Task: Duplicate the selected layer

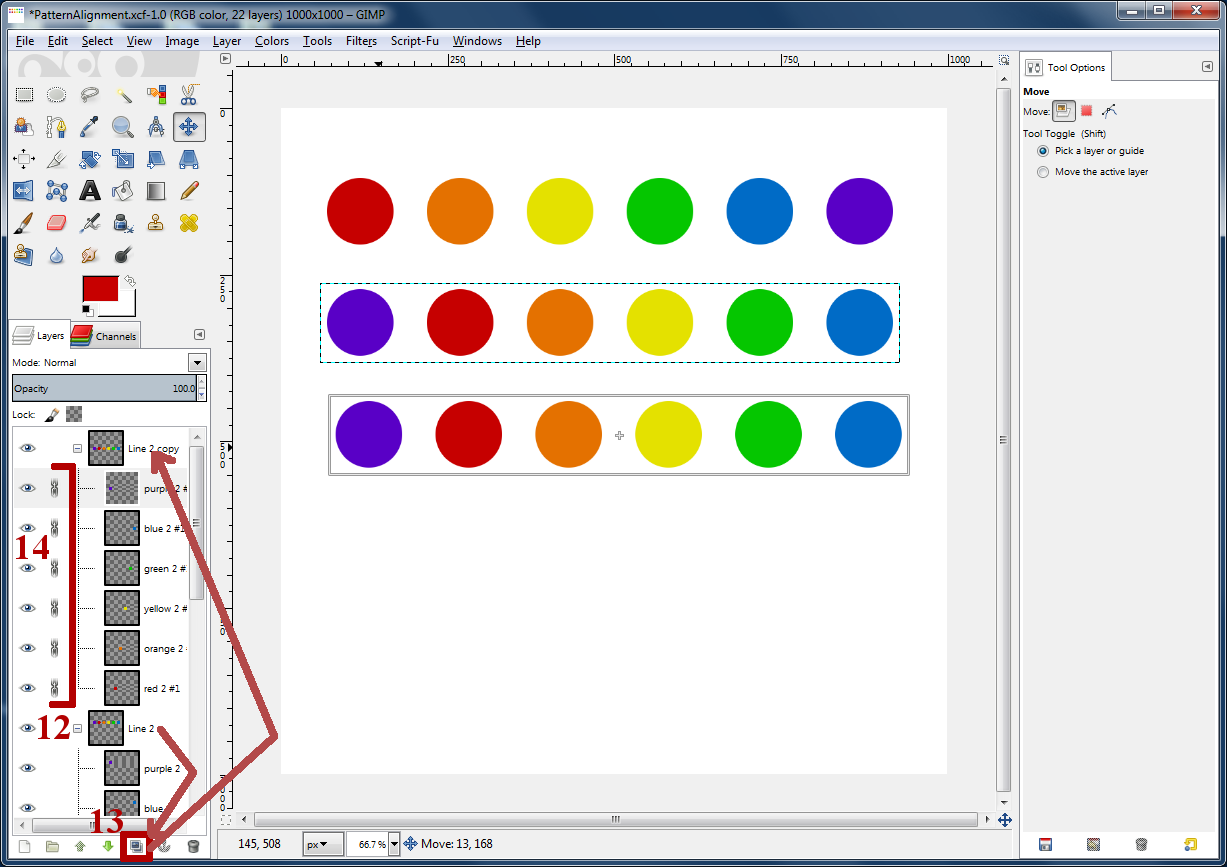Action: 137,845
